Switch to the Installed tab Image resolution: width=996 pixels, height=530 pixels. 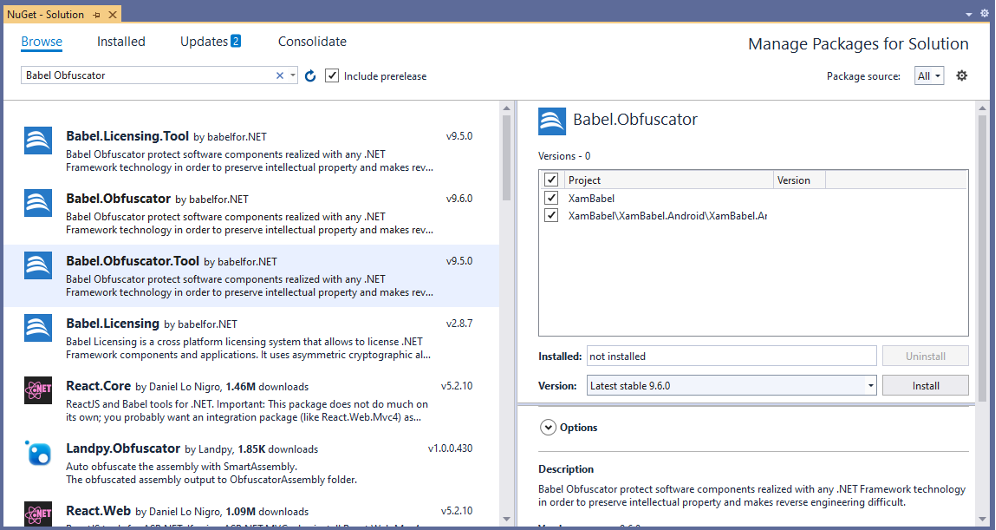point(121,41)
